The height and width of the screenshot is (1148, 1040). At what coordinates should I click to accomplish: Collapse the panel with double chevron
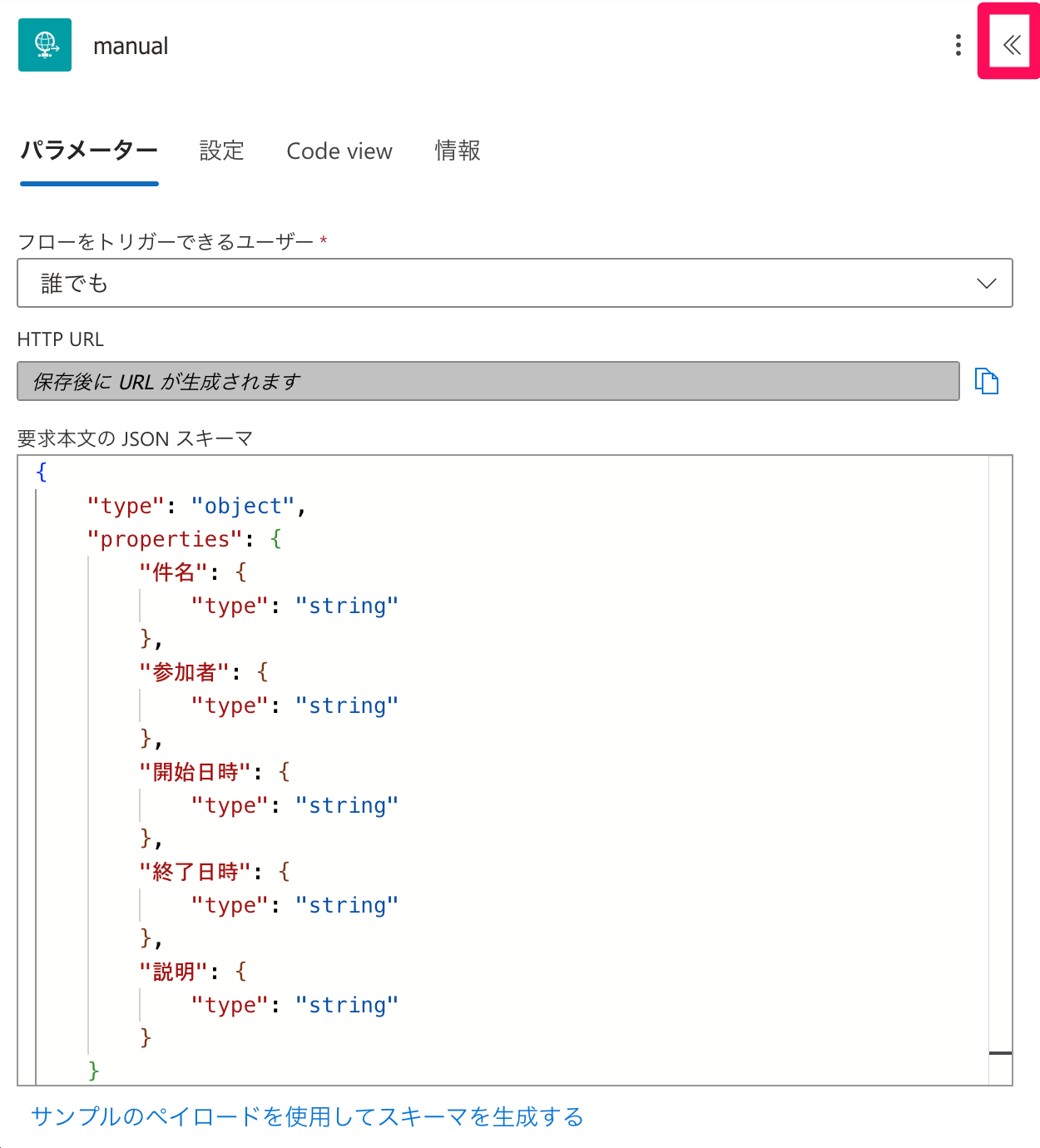coord(1012,45)
